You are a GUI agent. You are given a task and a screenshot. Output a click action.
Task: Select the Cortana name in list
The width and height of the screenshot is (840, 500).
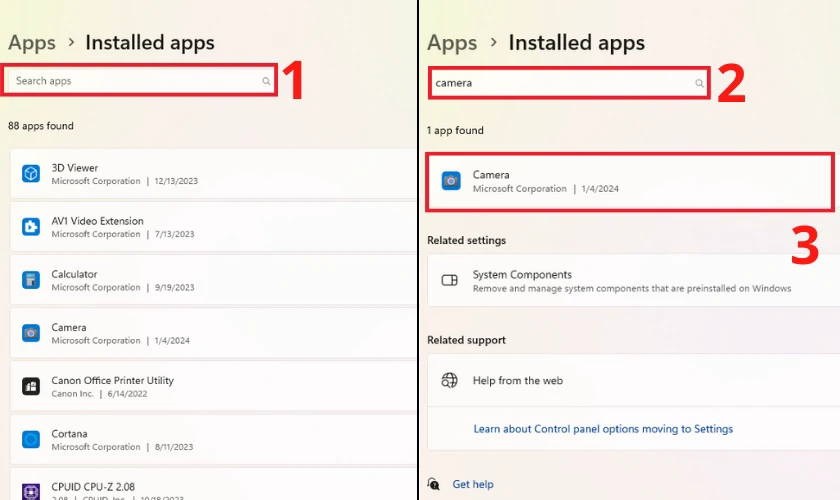[69, 433]
